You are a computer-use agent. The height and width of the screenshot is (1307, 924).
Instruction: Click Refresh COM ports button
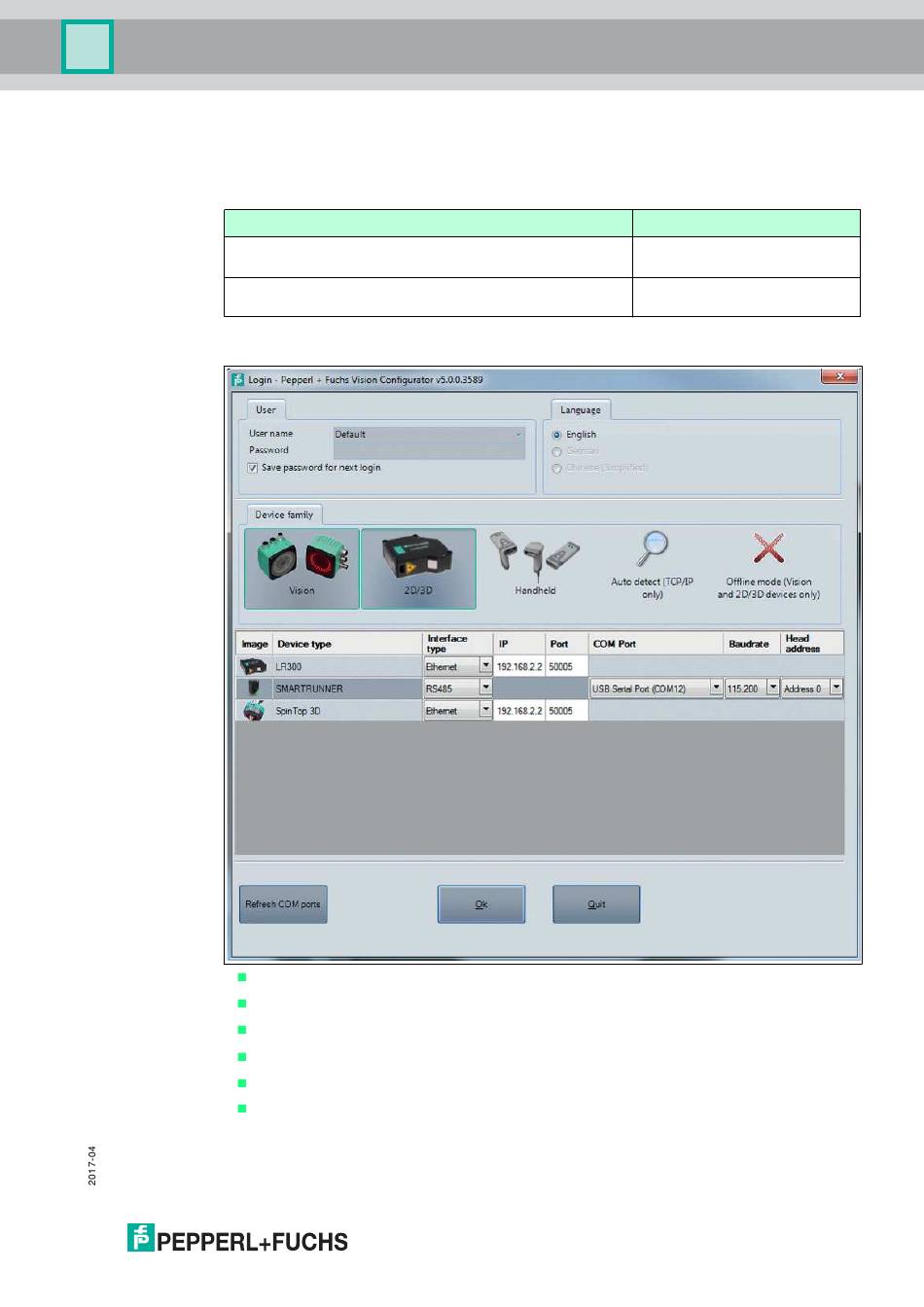coord(283,904)
